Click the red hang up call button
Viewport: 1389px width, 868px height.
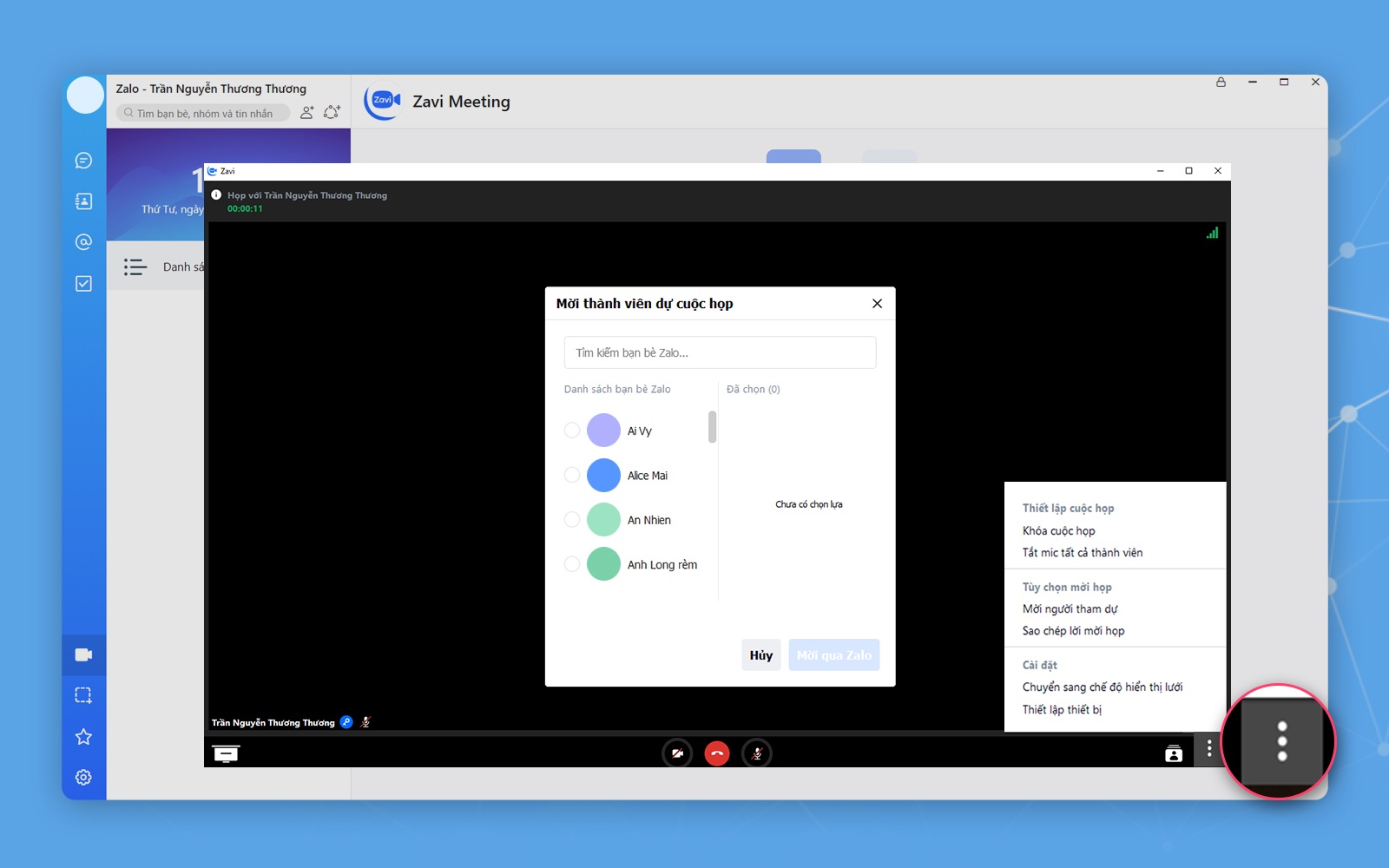coord(717,753)
